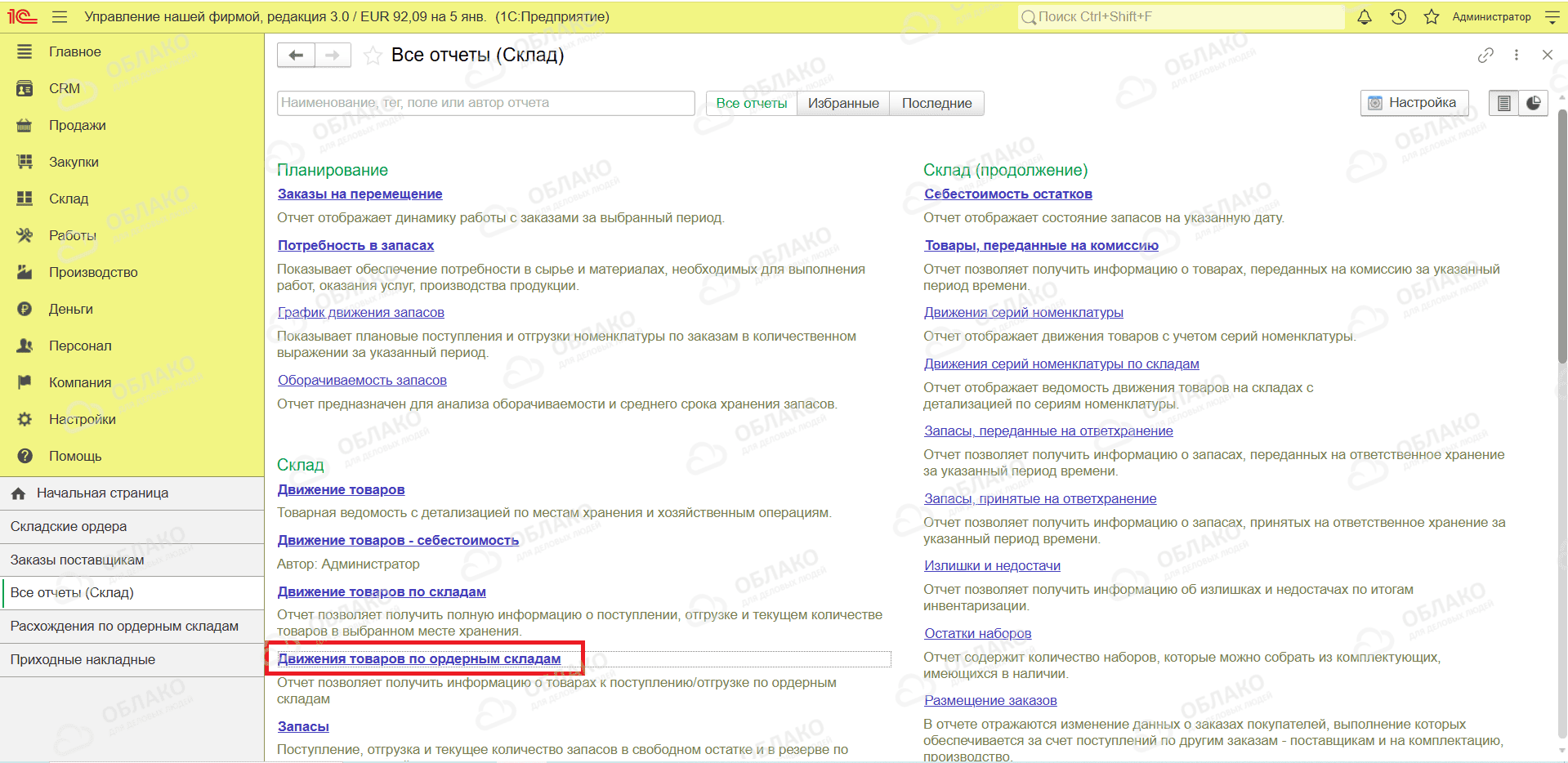Viewport: 1568px width, 763px height.
Task: Open the Продажи section
Action: coord(78,125)
